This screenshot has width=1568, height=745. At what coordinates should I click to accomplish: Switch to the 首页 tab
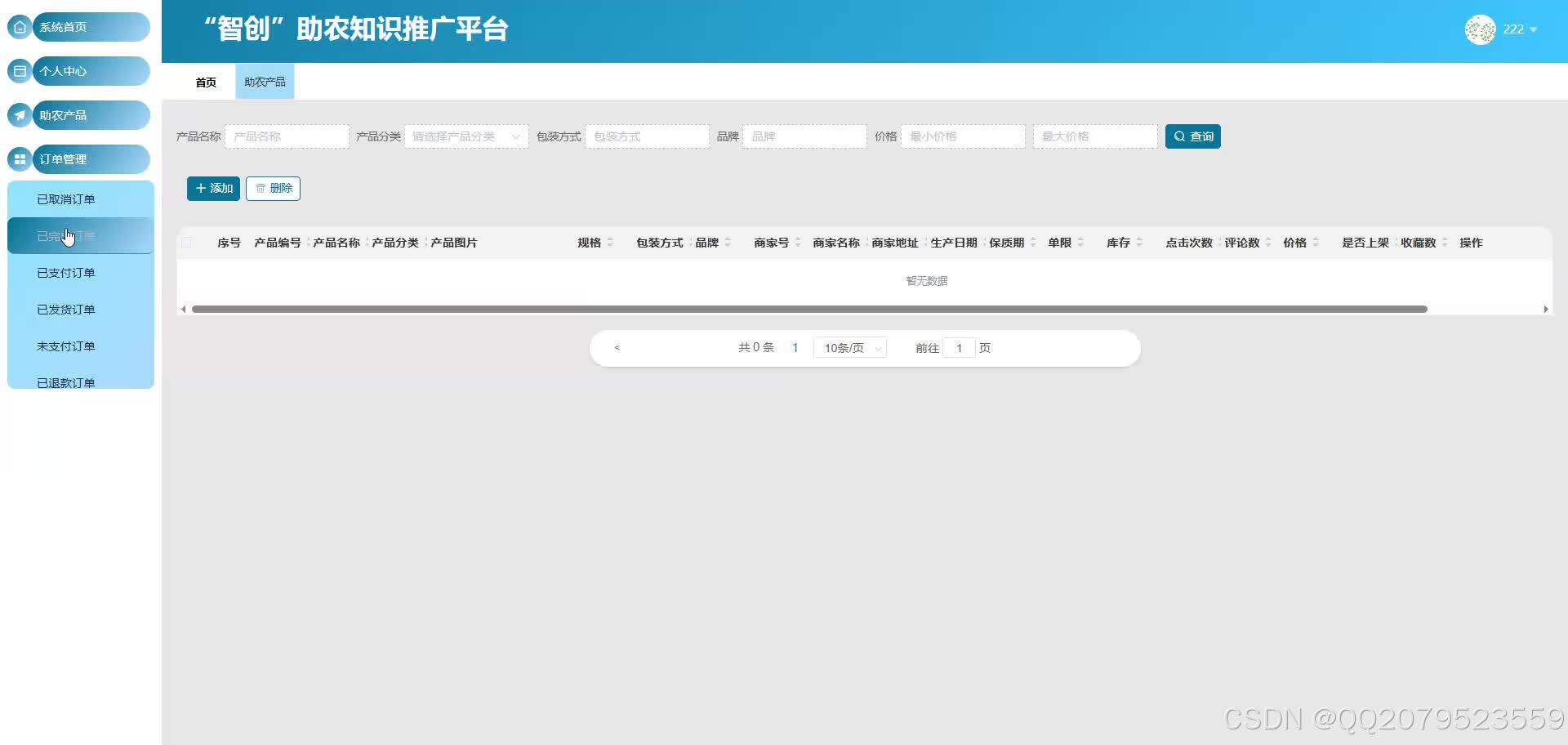[206, 83]
